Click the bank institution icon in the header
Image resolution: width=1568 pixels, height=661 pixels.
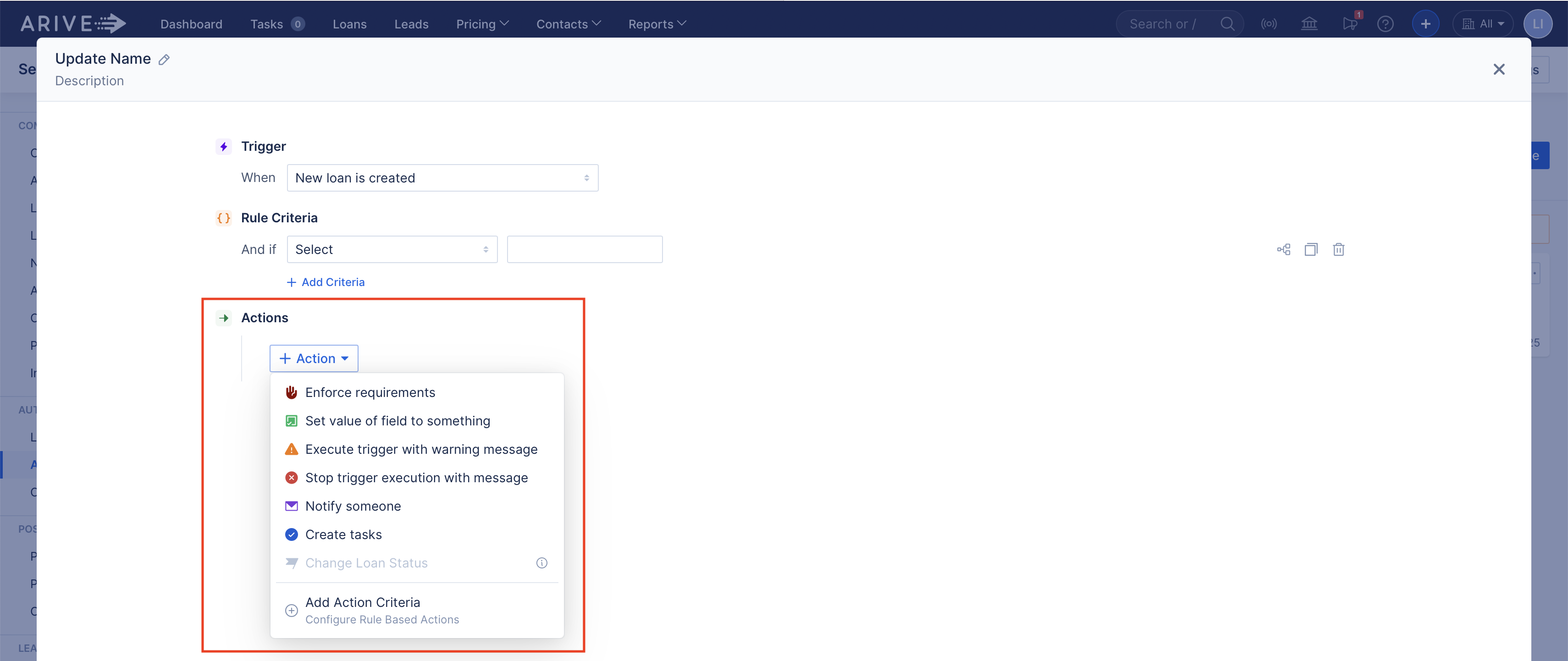1309,24
